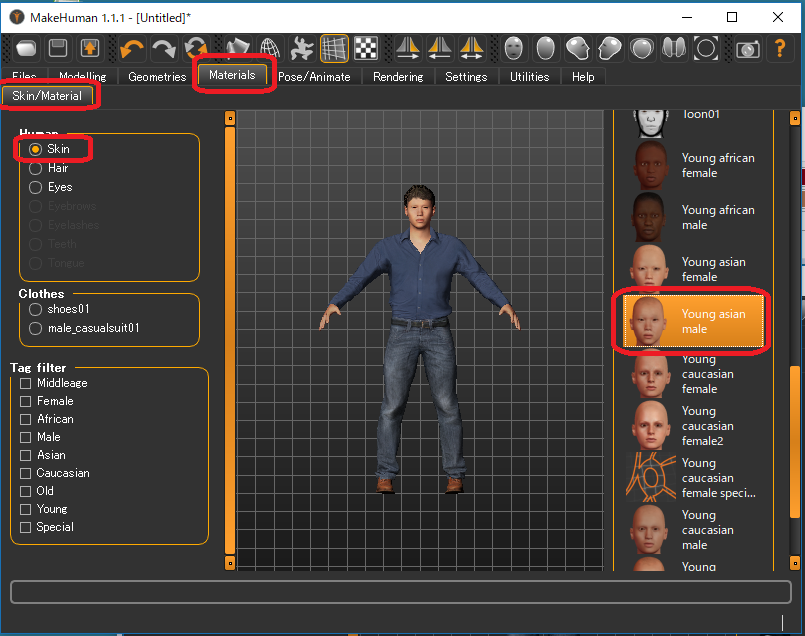The width and height of the screenshot is (805, 636).
Task: Click the Save floppy disk icon
Action: (x=58, y=48)
